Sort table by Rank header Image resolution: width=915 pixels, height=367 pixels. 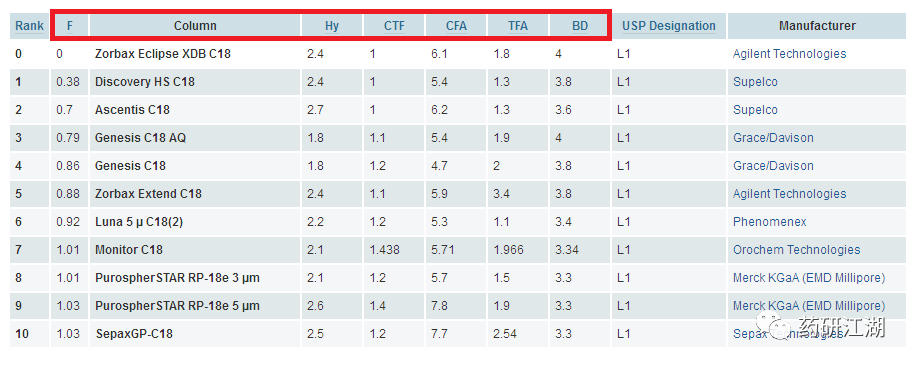click(x=29, y=26)
